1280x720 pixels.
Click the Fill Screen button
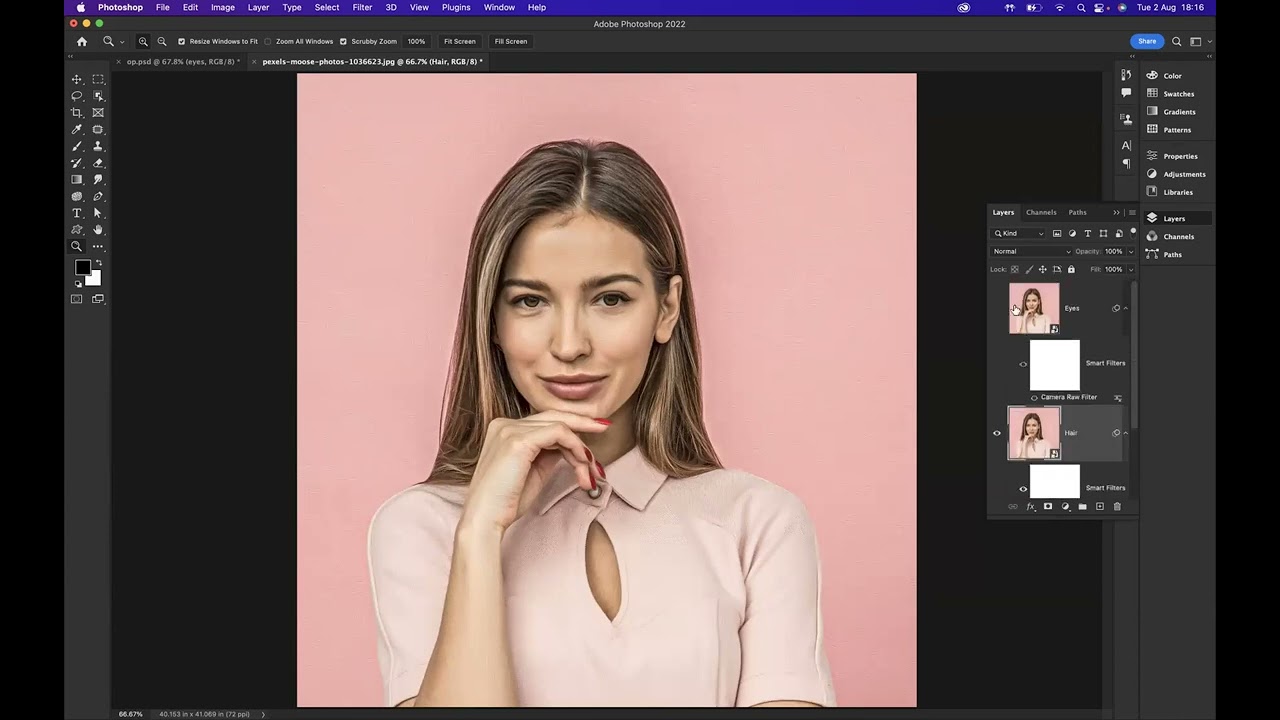[510, 41]
